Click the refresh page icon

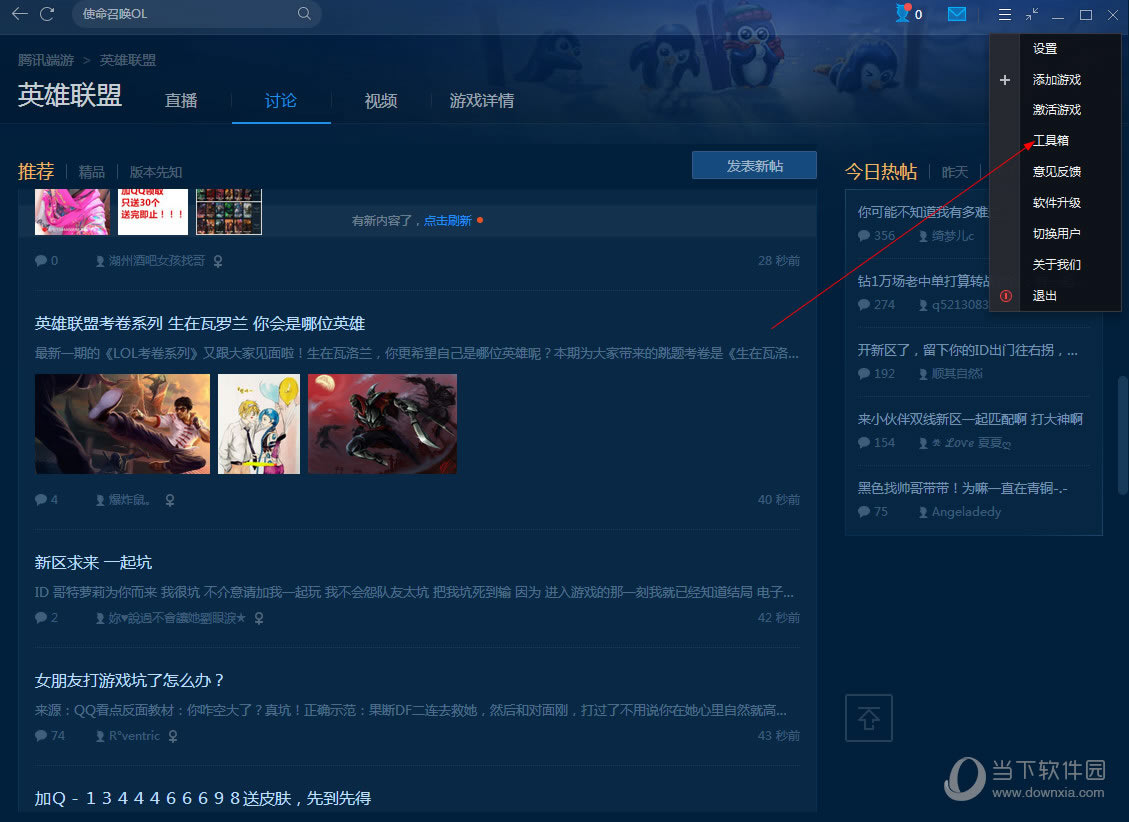click(x=48, y=14)
